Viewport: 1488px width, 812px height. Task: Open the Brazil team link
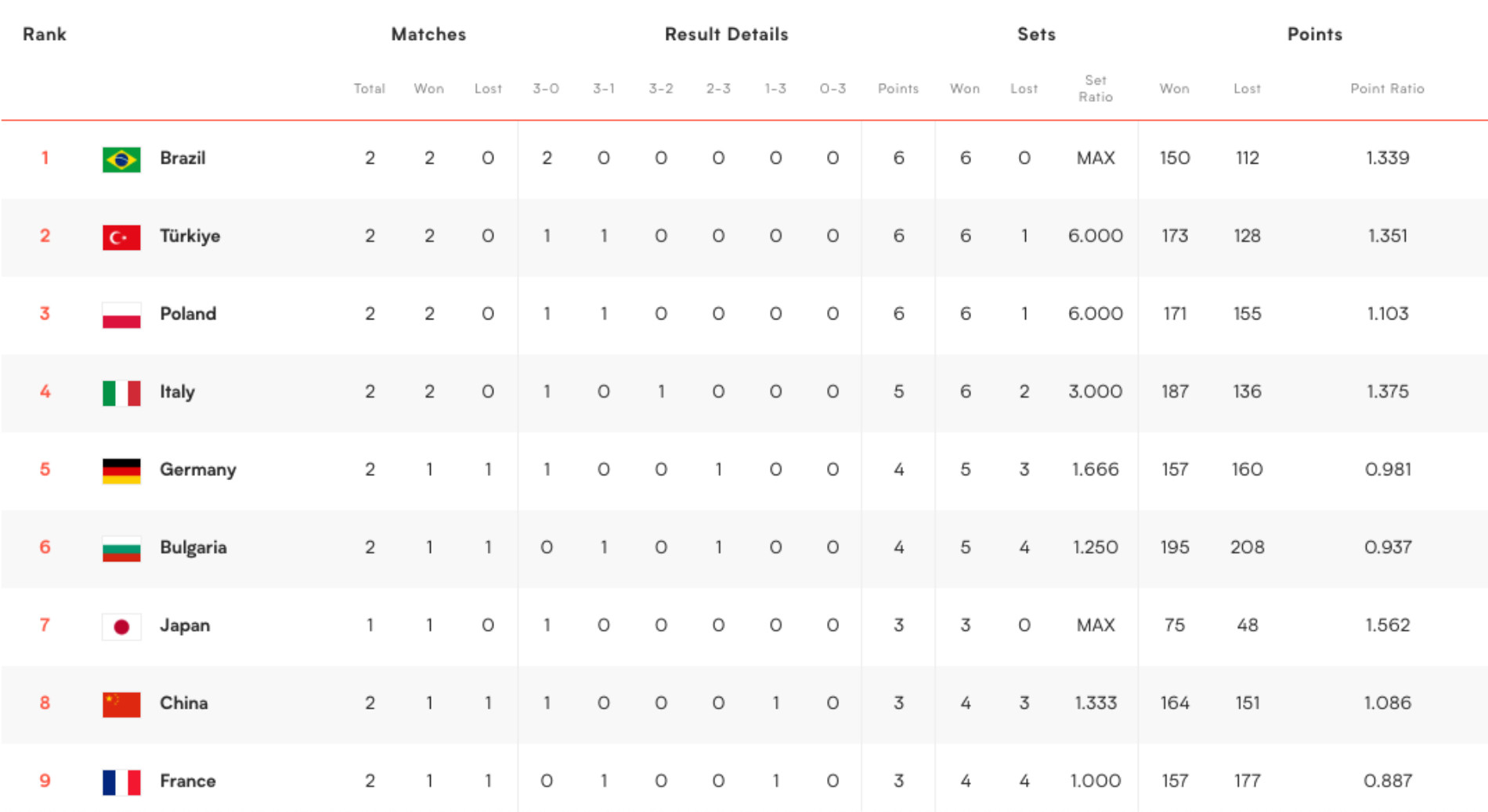182,158
